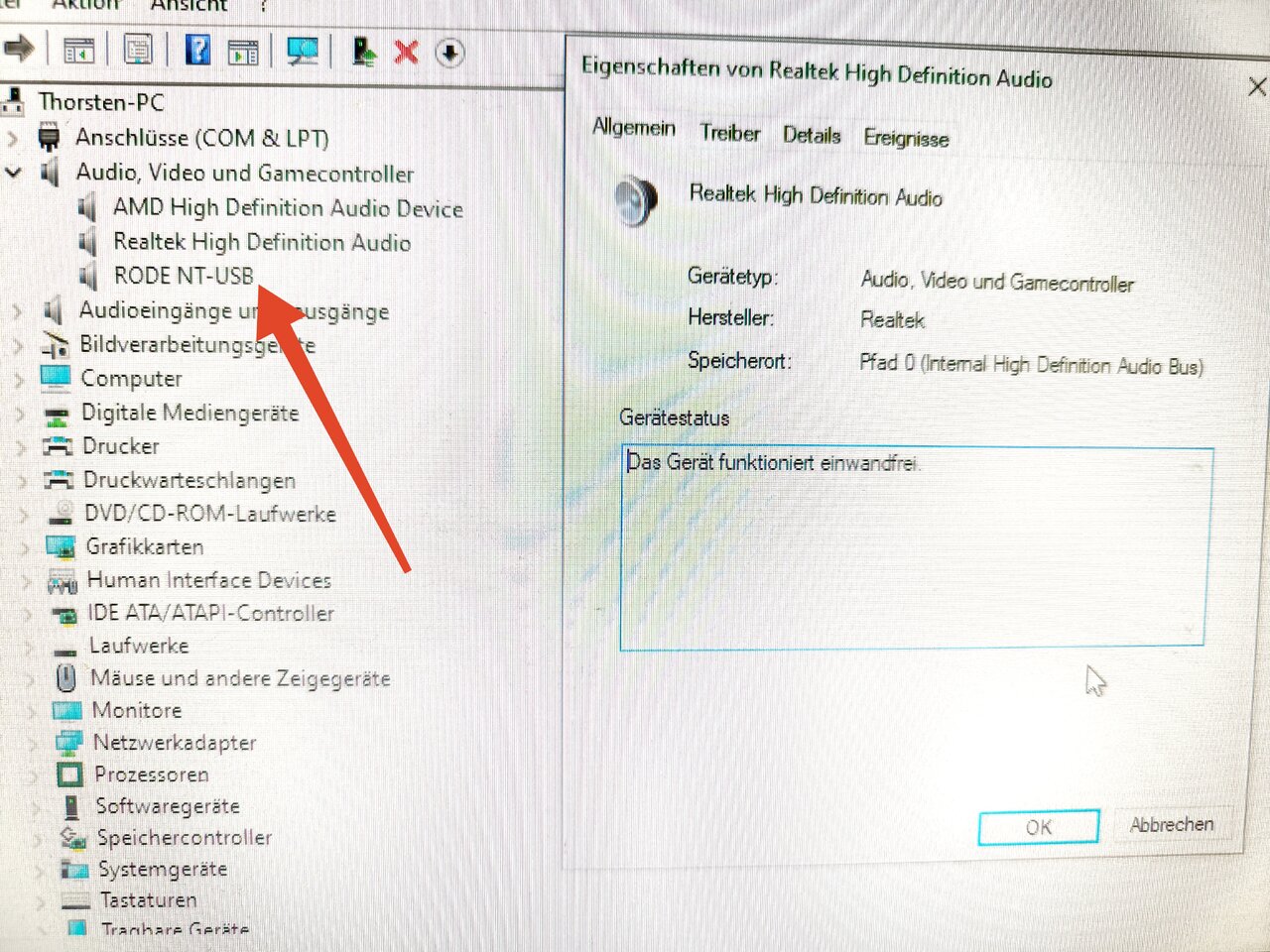Viewport: 1270px width, 952px height.
Task: Select the Thorsten-PC computer icon
Action: click(14, 100)
